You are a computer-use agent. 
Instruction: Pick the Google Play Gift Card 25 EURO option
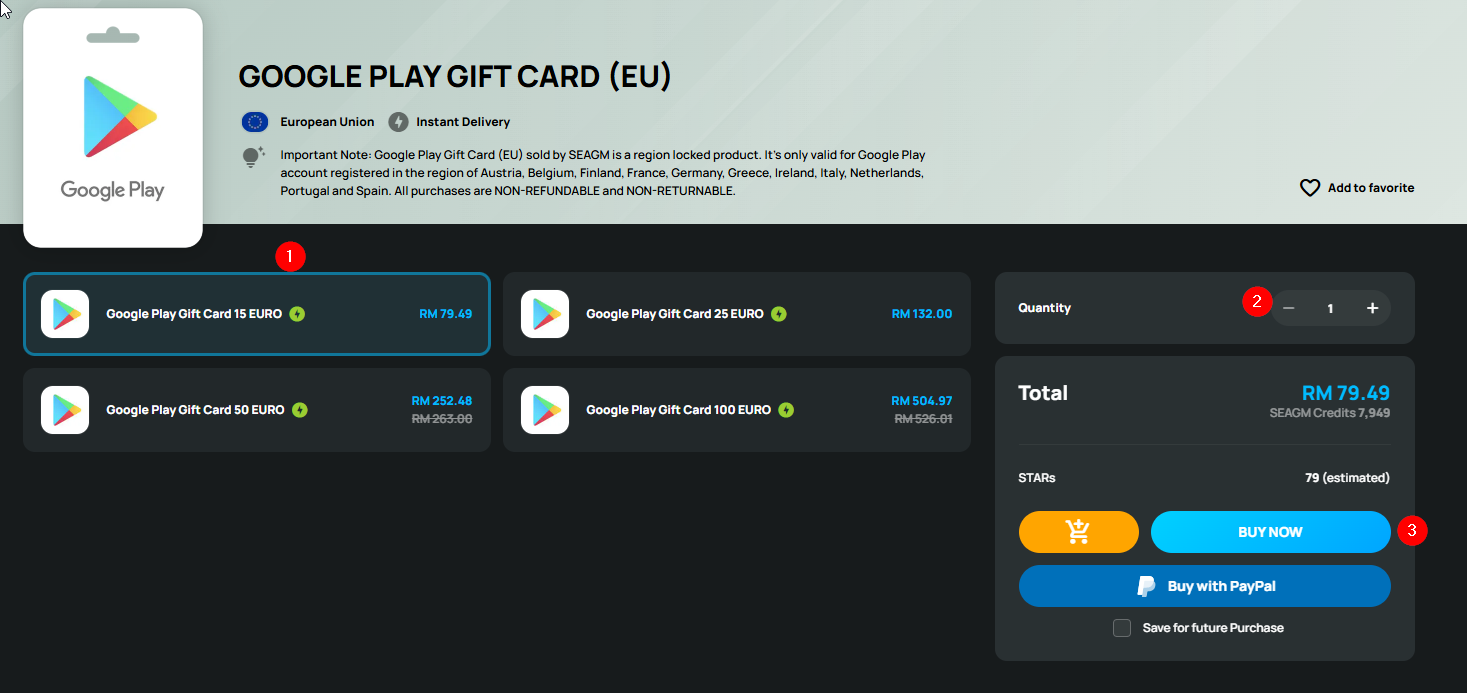click(x=737, y=314)
